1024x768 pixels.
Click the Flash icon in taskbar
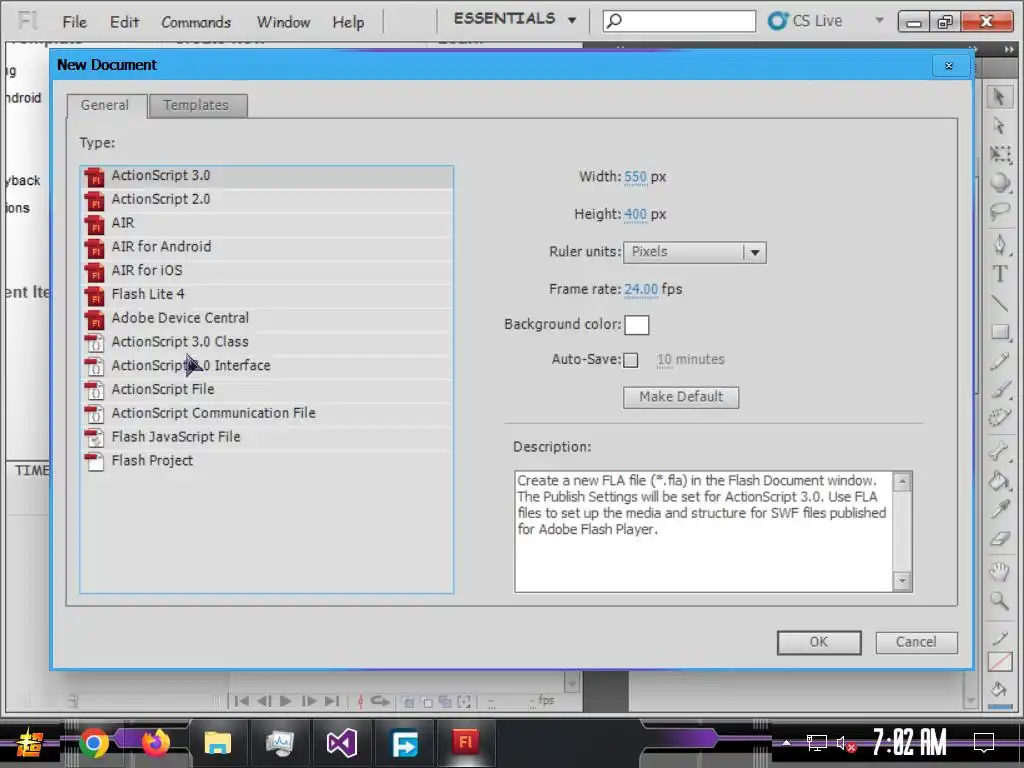465,743
